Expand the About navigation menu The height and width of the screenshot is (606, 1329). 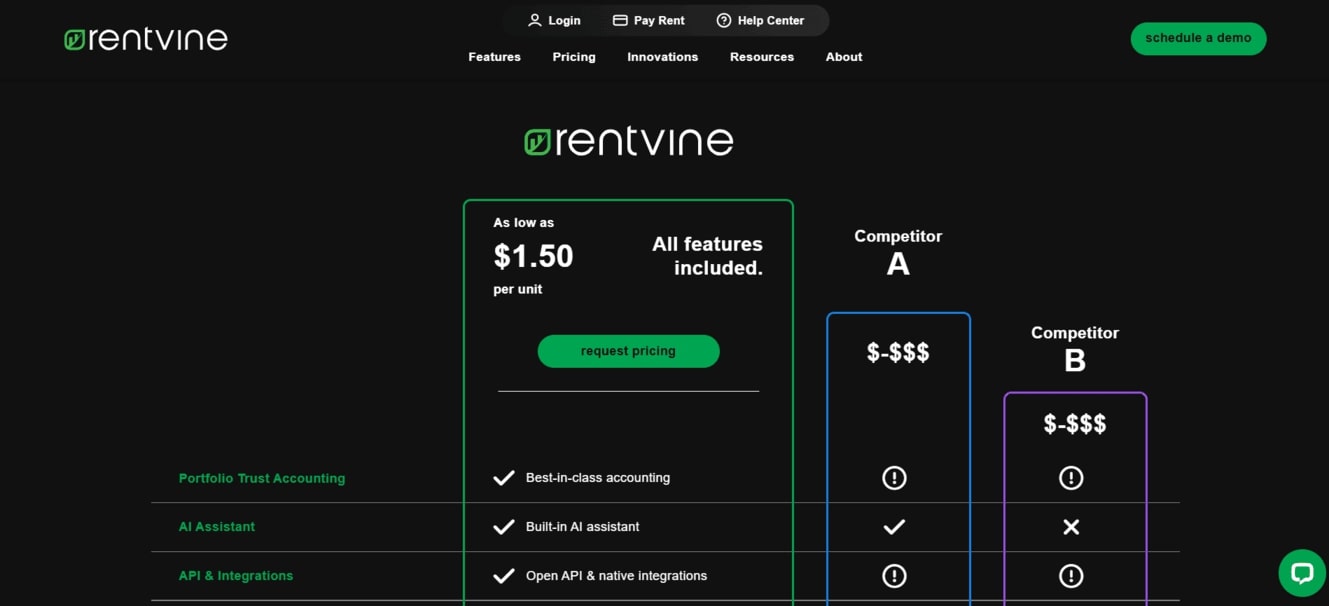[843, 57]
